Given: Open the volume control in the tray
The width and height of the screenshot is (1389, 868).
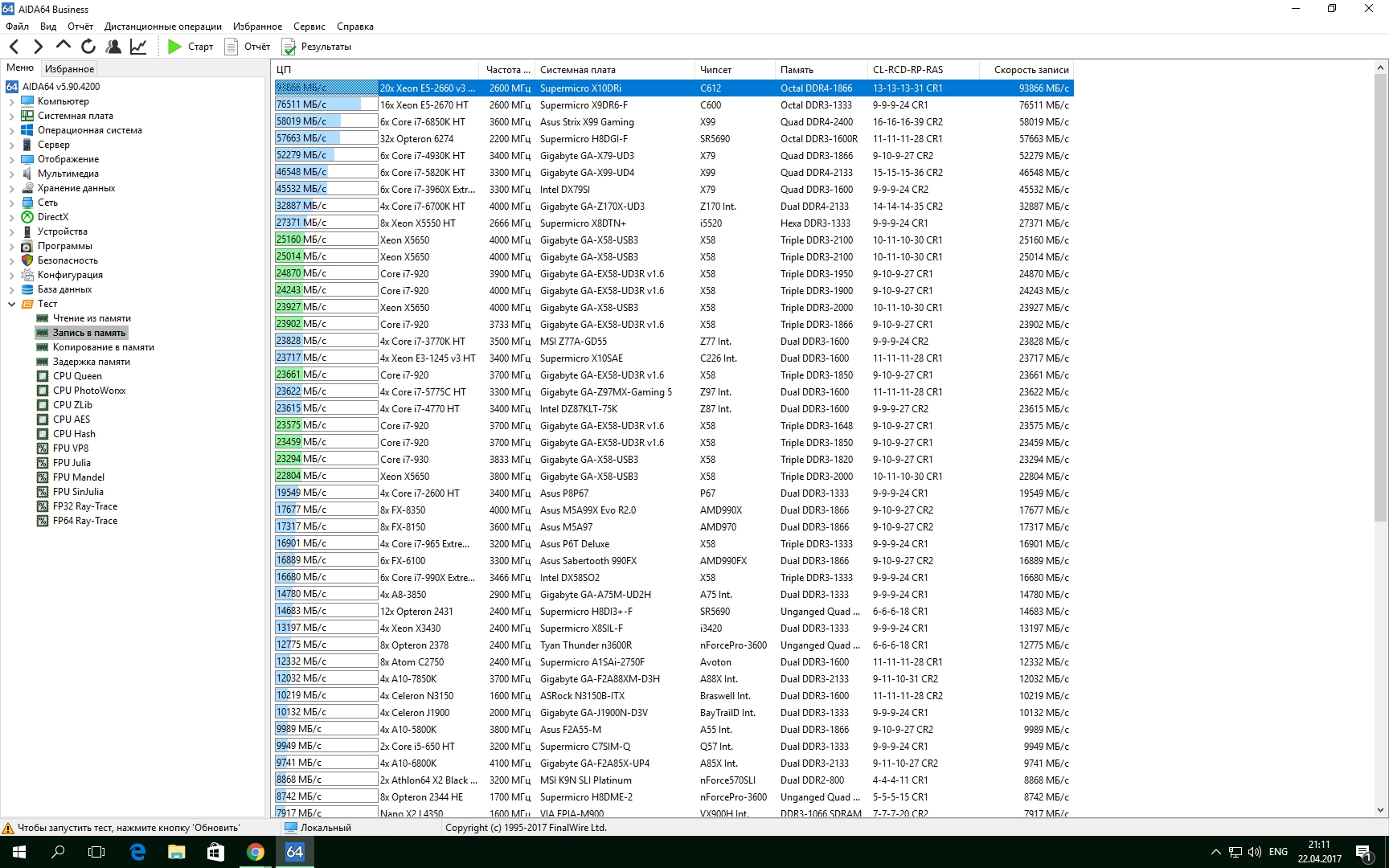Looking at the screenshot, I should pos(1255,852).
